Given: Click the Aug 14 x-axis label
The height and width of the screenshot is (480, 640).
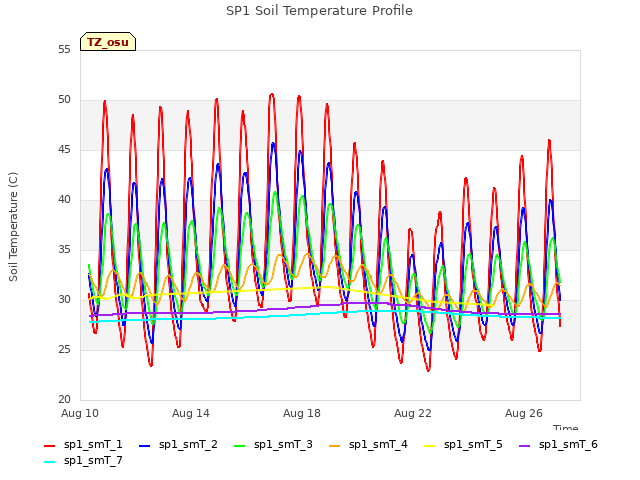Looking at the screenshot, I should (x=191, y=413).
